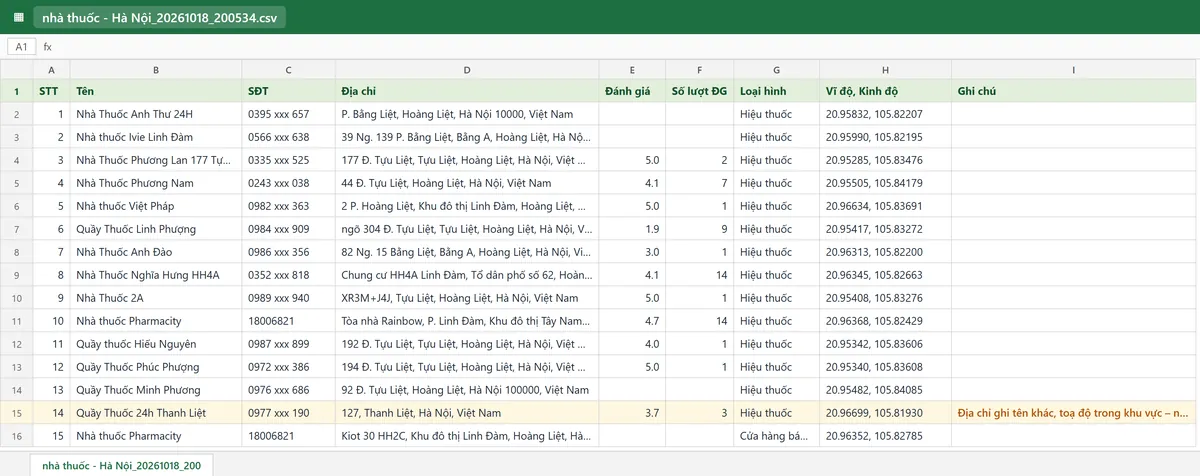Image resolution: width=1200 pixels, height=476 pixels.
Task: Select review count 9 cell
Action: tap(699, 229)
